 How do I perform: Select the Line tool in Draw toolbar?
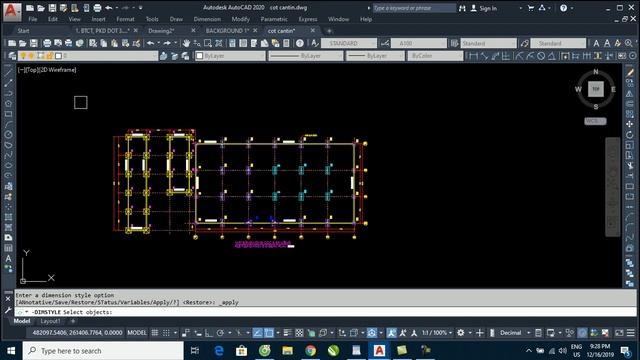tap(8, 73)
